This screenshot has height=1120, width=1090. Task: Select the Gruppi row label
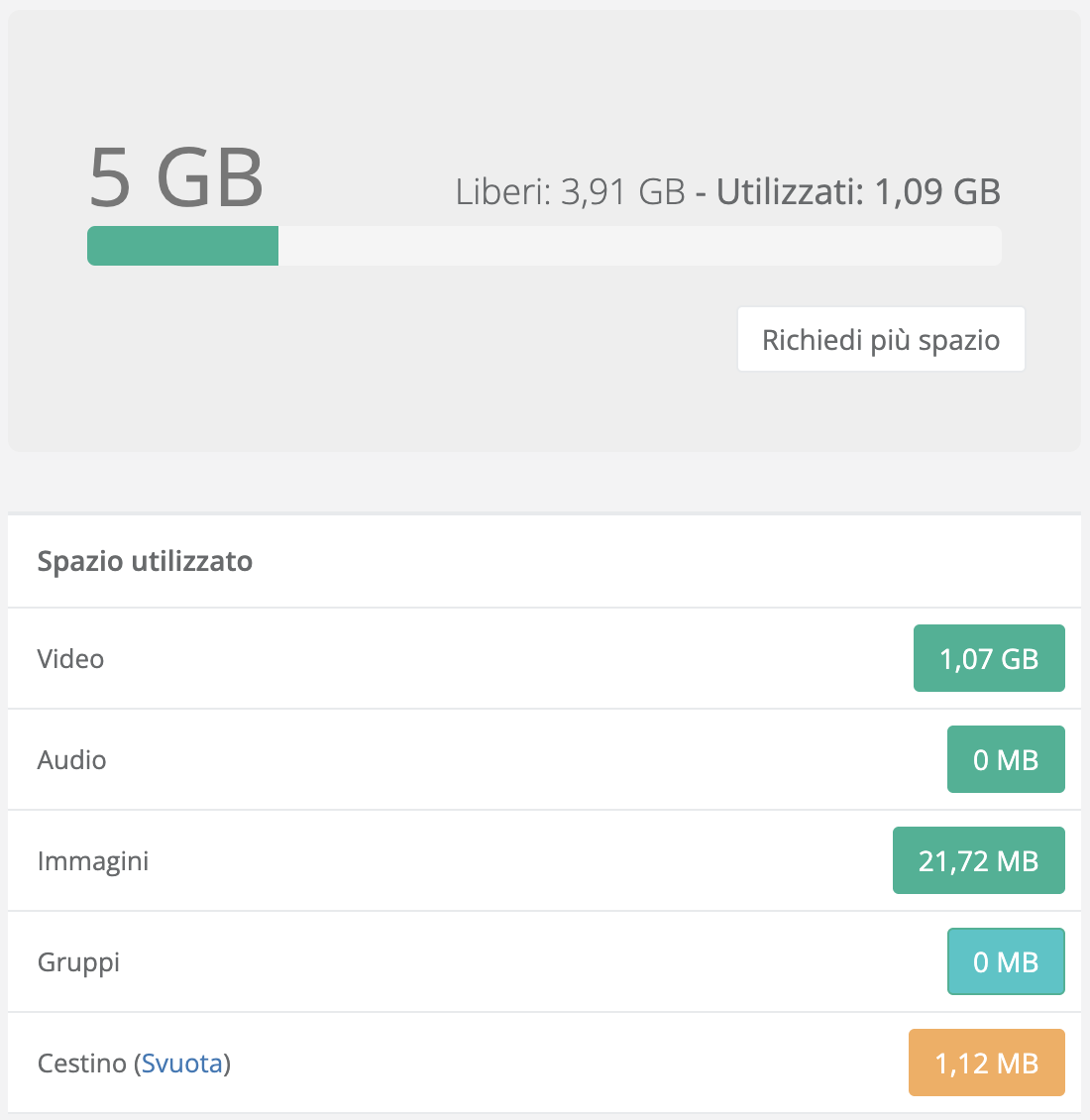78,962
